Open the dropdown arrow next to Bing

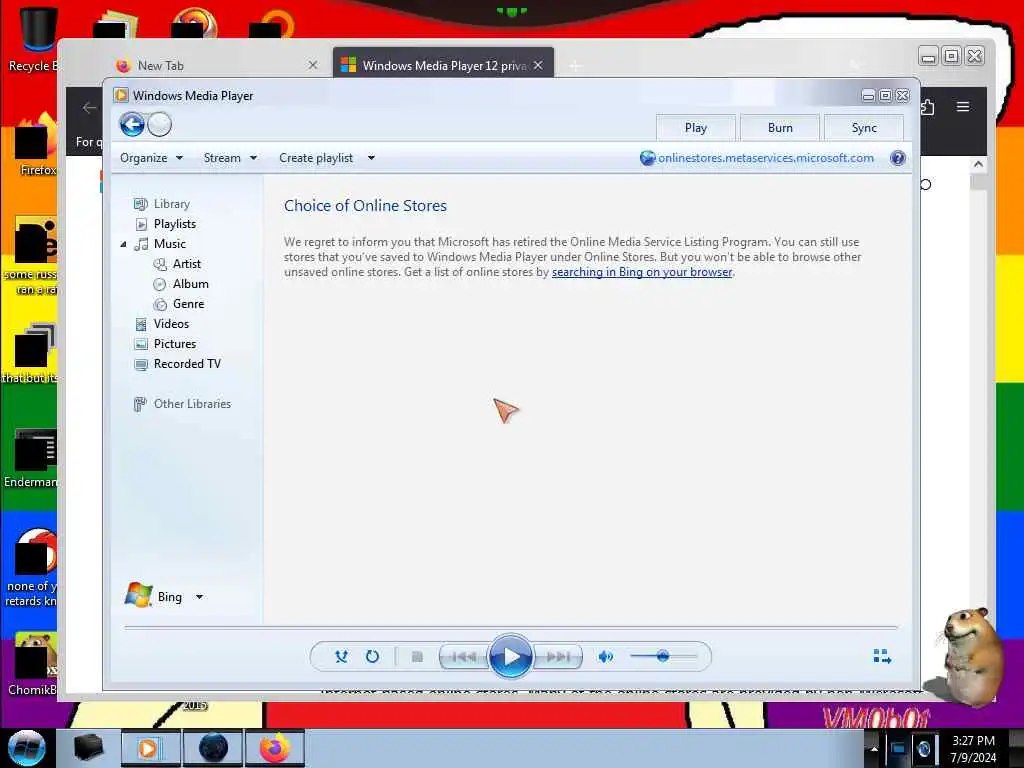click(x=199, y=597)
